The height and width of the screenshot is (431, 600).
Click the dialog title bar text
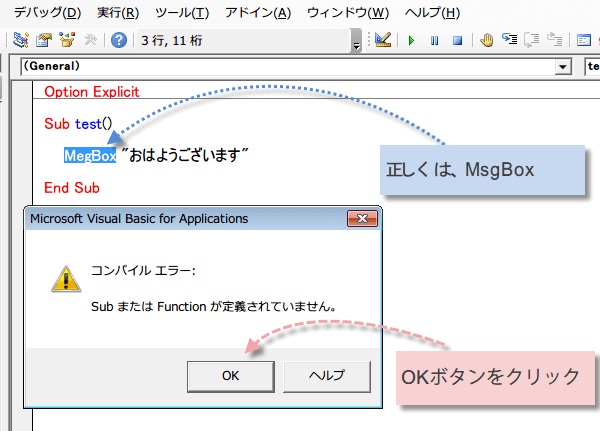(139, 219)
